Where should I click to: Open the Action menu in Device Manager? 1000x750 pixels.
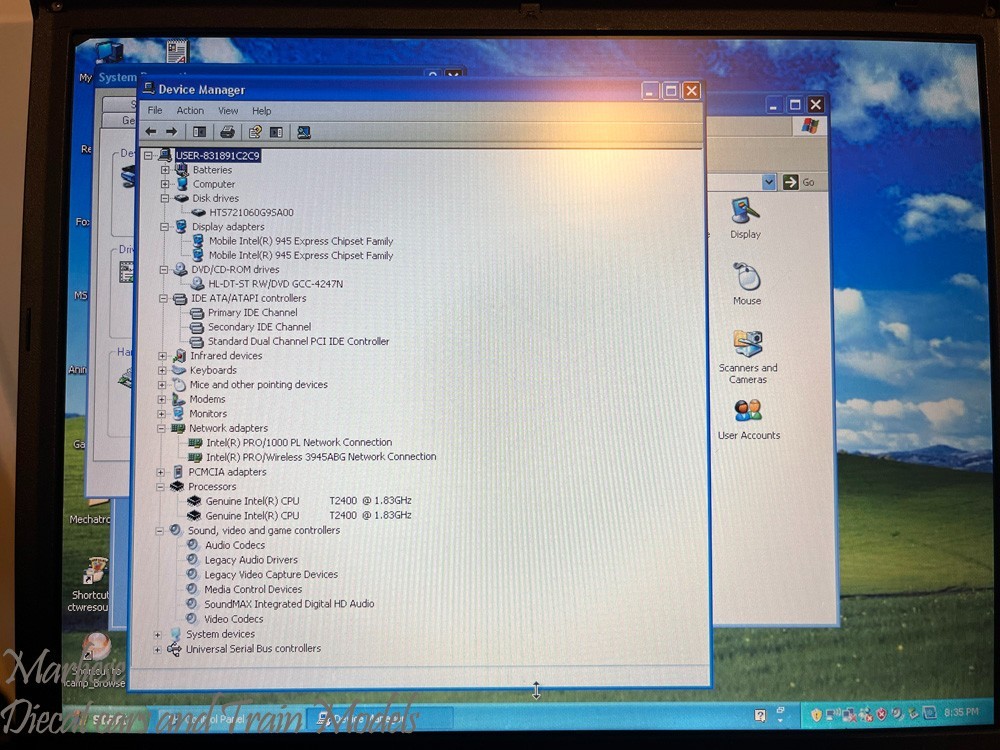tap(190, 110)
